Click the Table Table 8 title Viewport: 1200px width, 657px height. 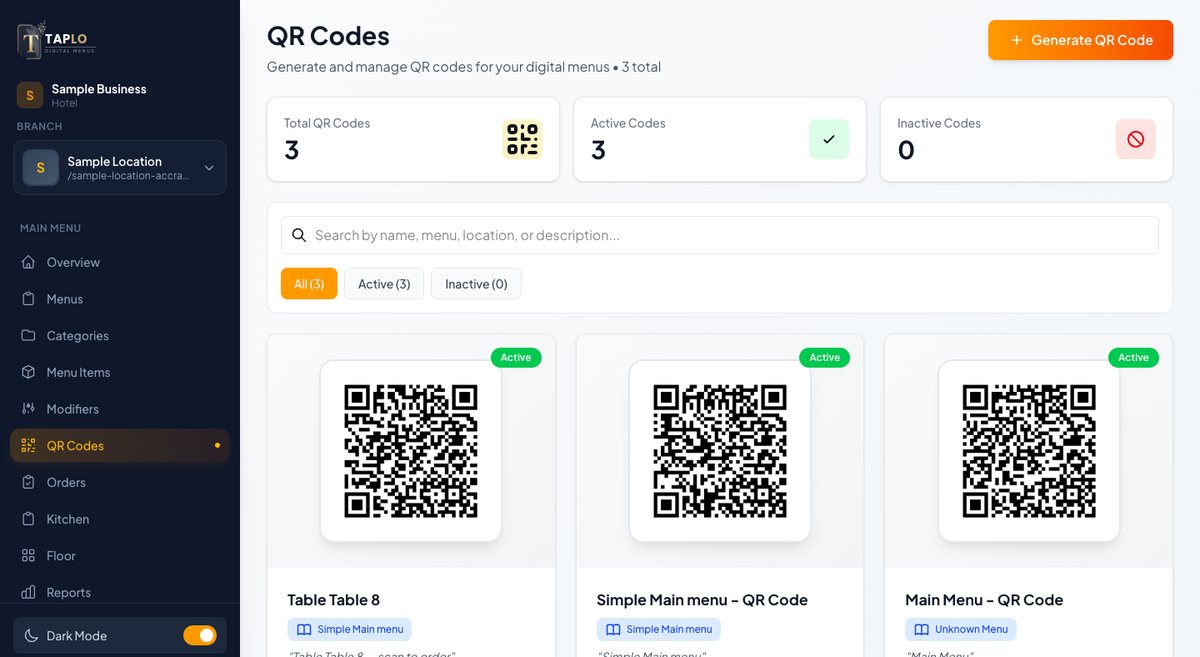pos(334,600)
